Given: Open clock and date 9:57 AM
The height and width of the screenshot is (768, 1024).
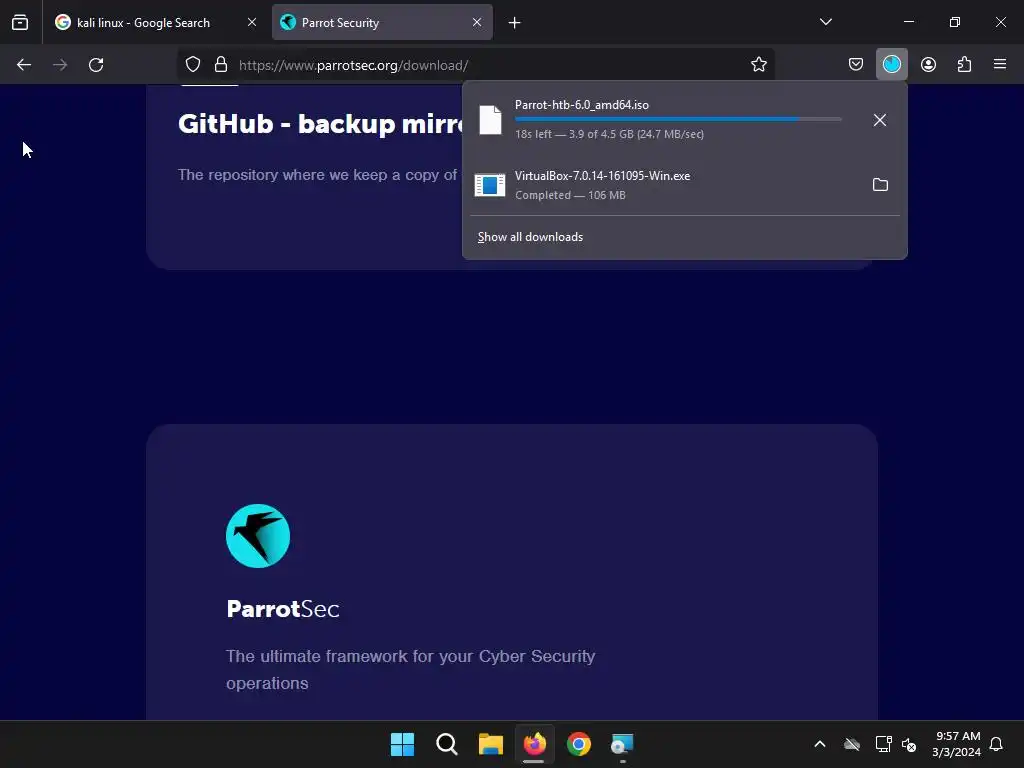Looking at the screenshot, I should [957, 744].
